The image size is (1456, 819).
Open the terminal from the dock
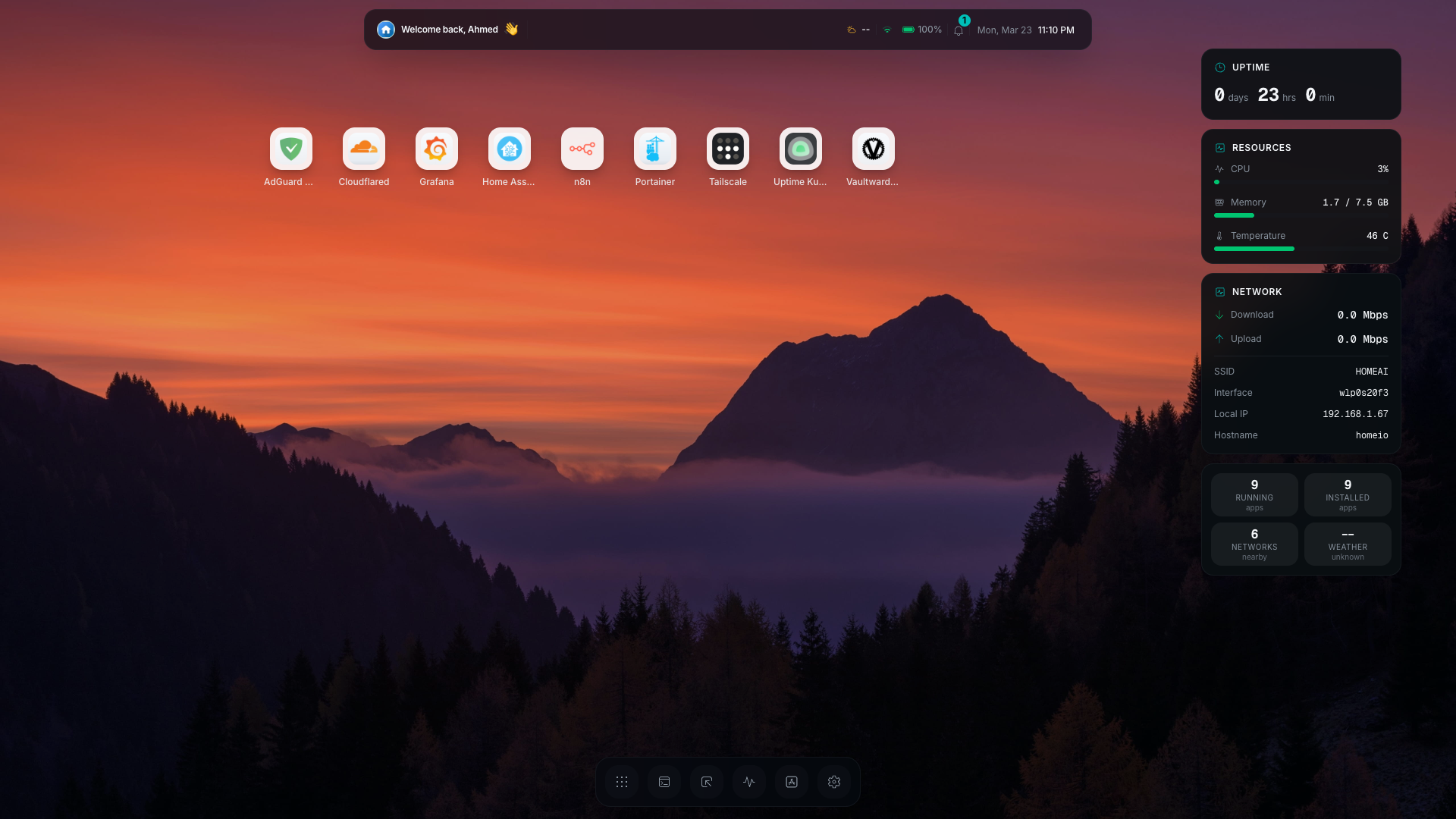pos(664,782)
